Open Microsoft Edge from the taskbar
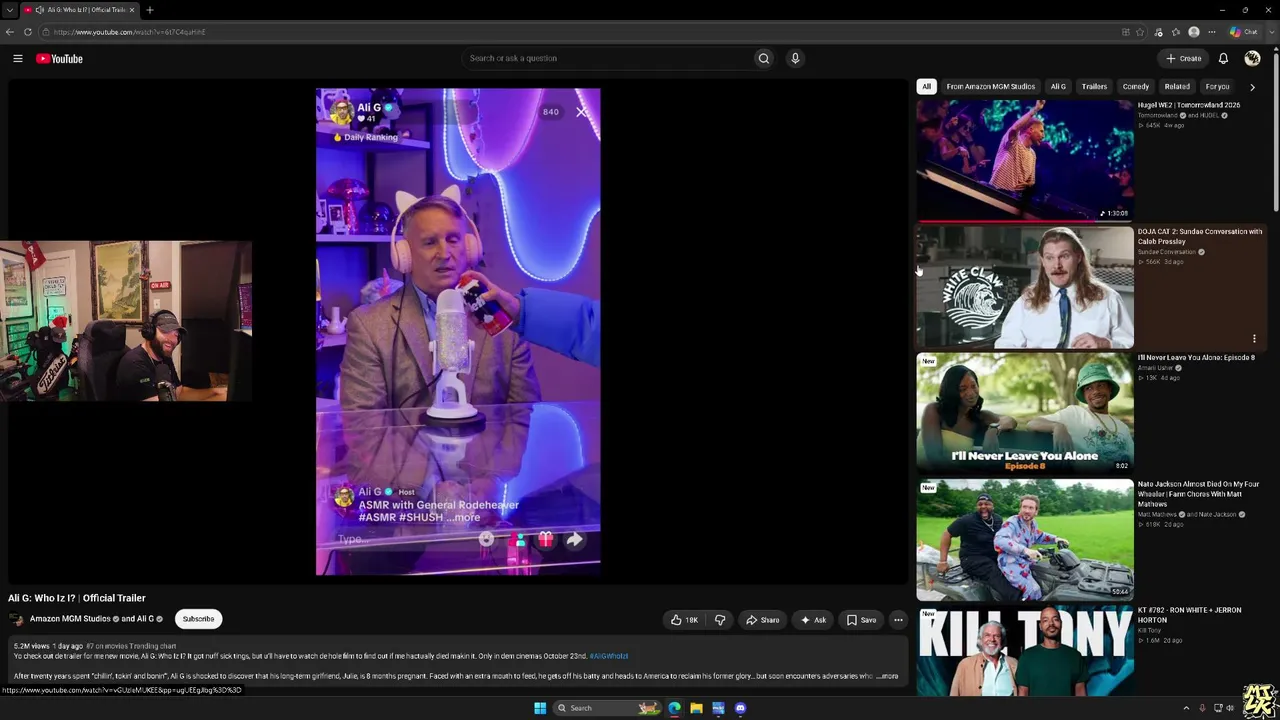 (x=674, y=708)
